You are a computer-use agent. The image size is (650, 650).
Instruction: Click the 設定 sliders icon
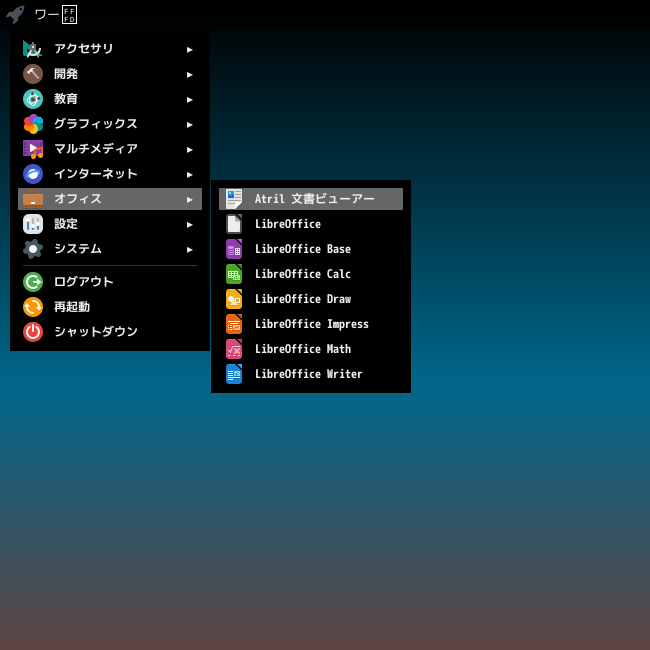[x=33, y=224]
